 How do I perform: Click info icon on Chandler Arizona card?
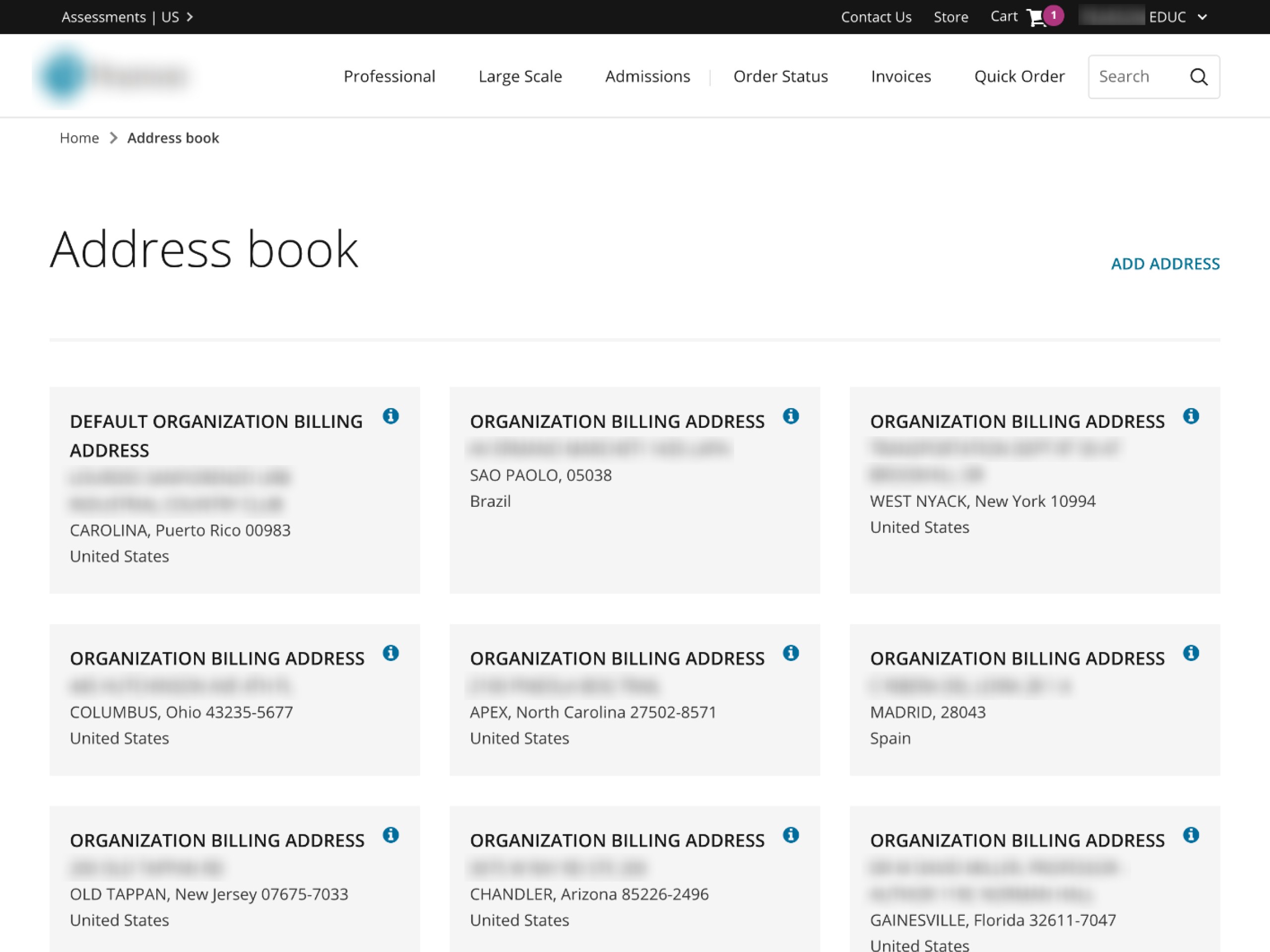[791, 835]
